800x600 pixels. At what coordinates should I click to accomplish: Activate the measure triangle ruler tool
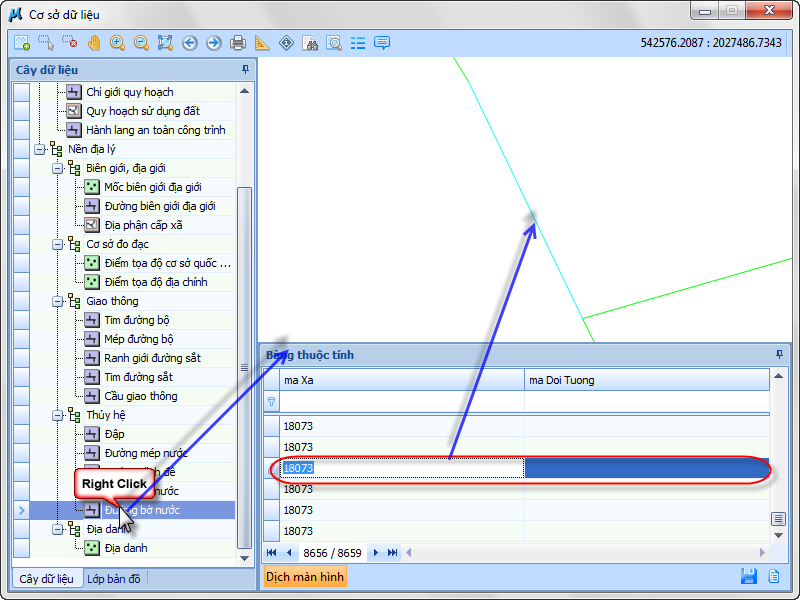pos(262,43)
